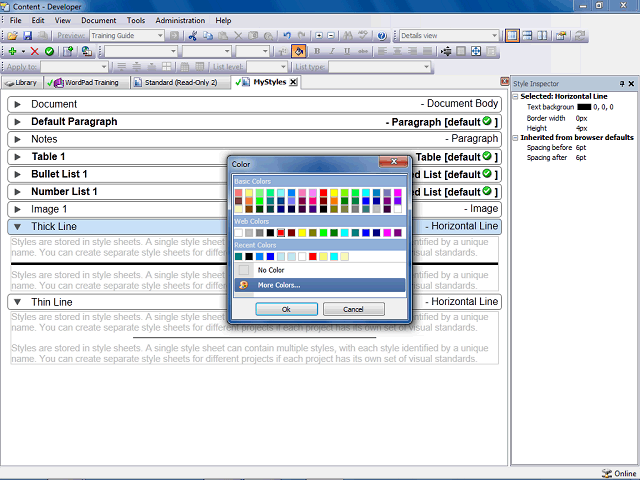Click the green plus Add icon
The image size is (640, 480).
12,51
